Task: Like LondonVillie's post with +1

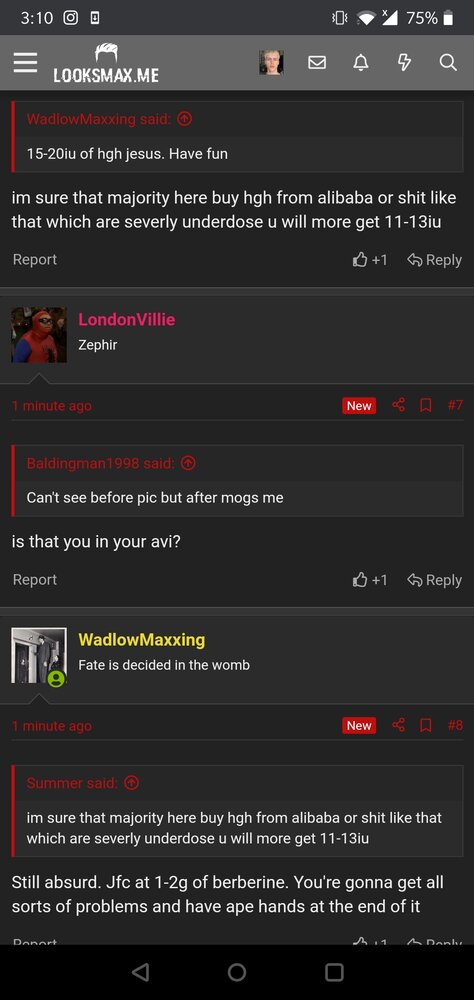Action: (370, 580)
